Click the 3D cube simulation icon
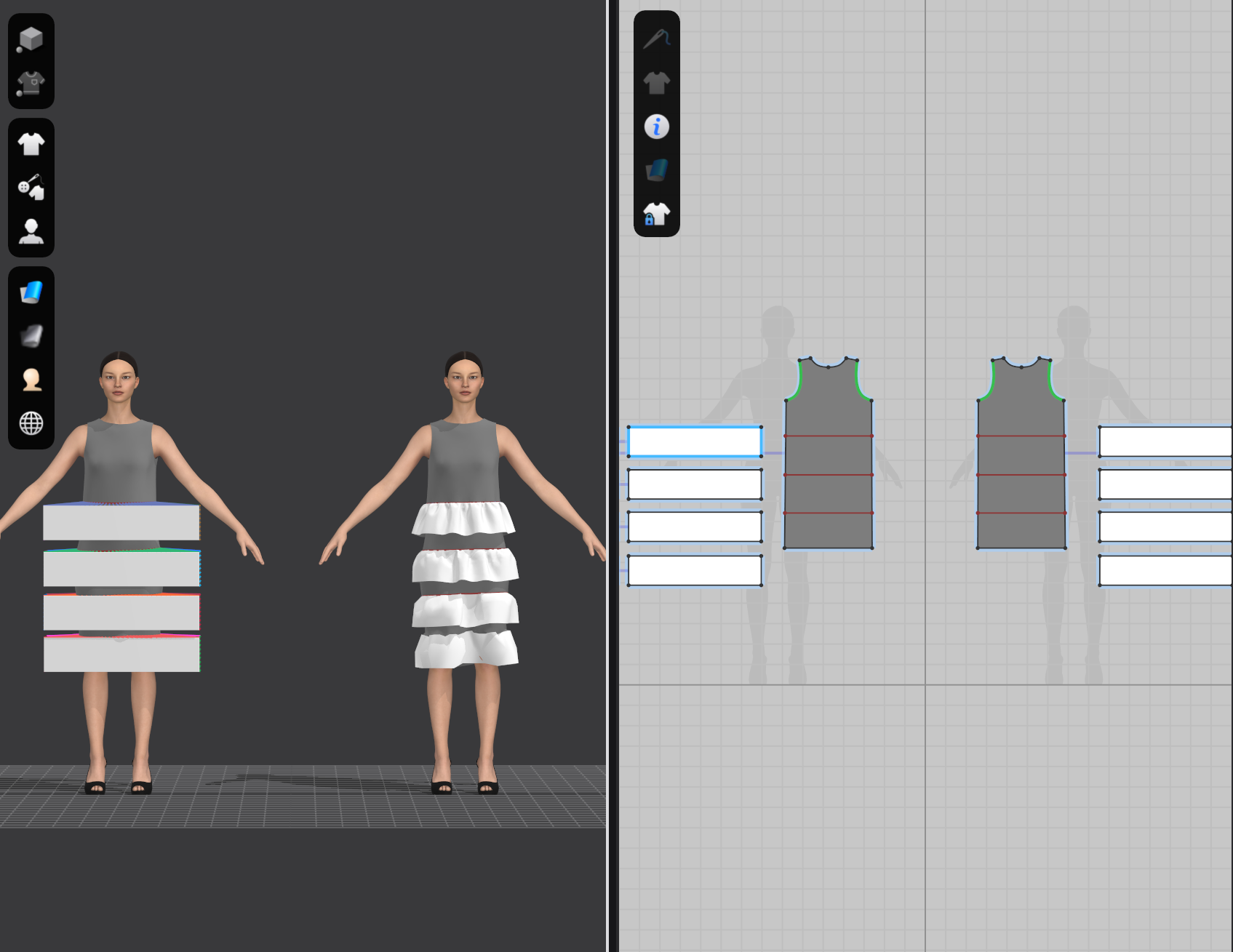 click(x=31, y=39)
